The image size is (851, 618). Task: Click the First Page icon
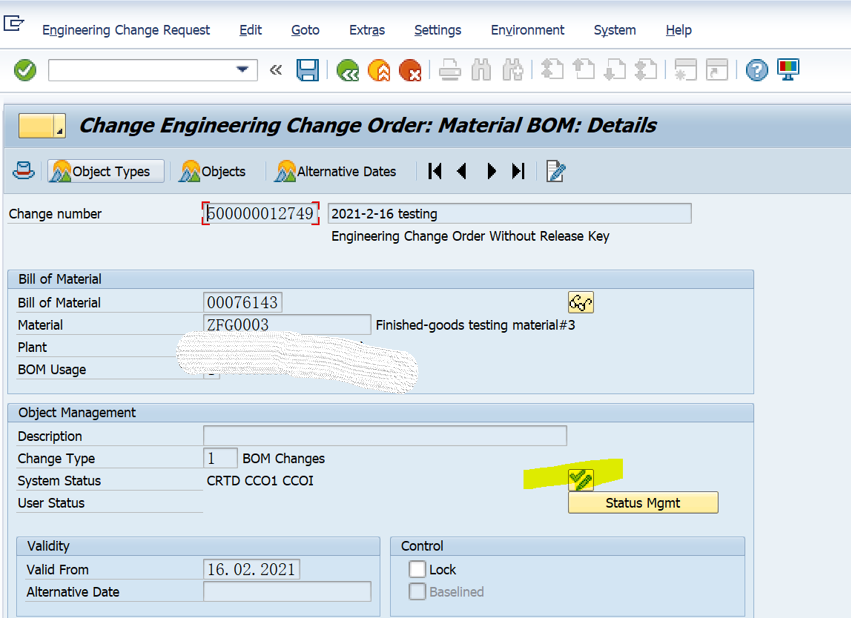[x=552, y=70]
